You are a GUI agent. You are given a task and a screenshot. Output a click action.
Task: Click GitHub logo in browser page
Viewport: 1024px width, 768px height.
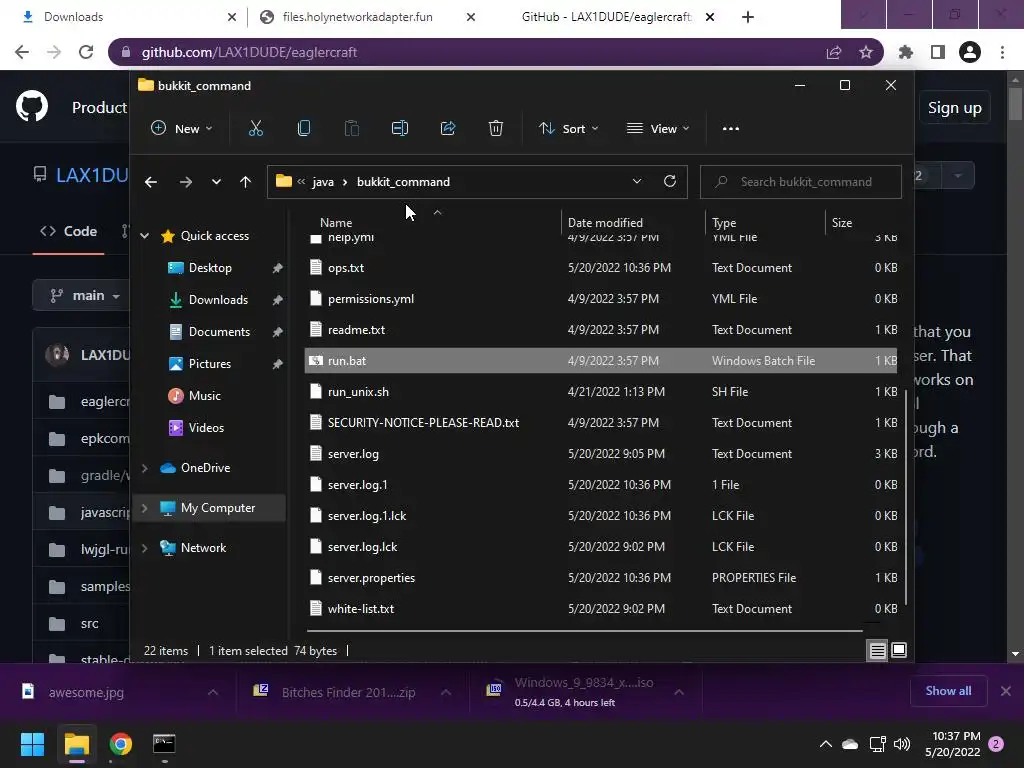coord(32,107)
